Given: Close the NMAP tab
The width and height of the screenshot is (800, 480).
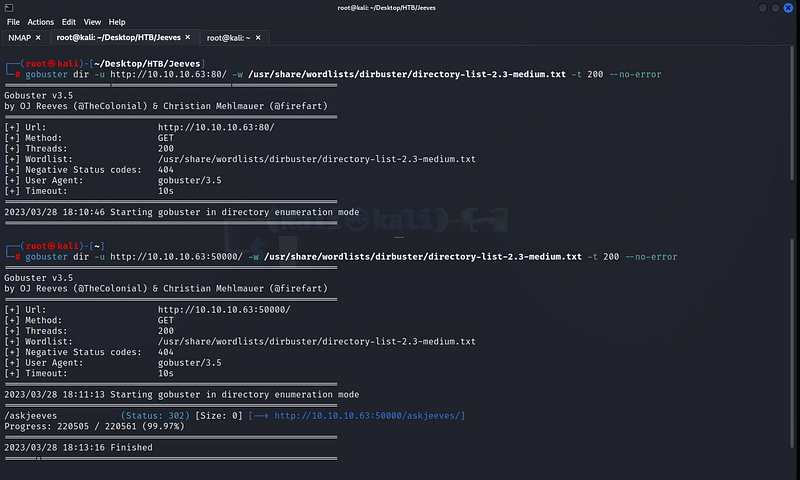Looking at the screenshot, I should pos(38,38).
